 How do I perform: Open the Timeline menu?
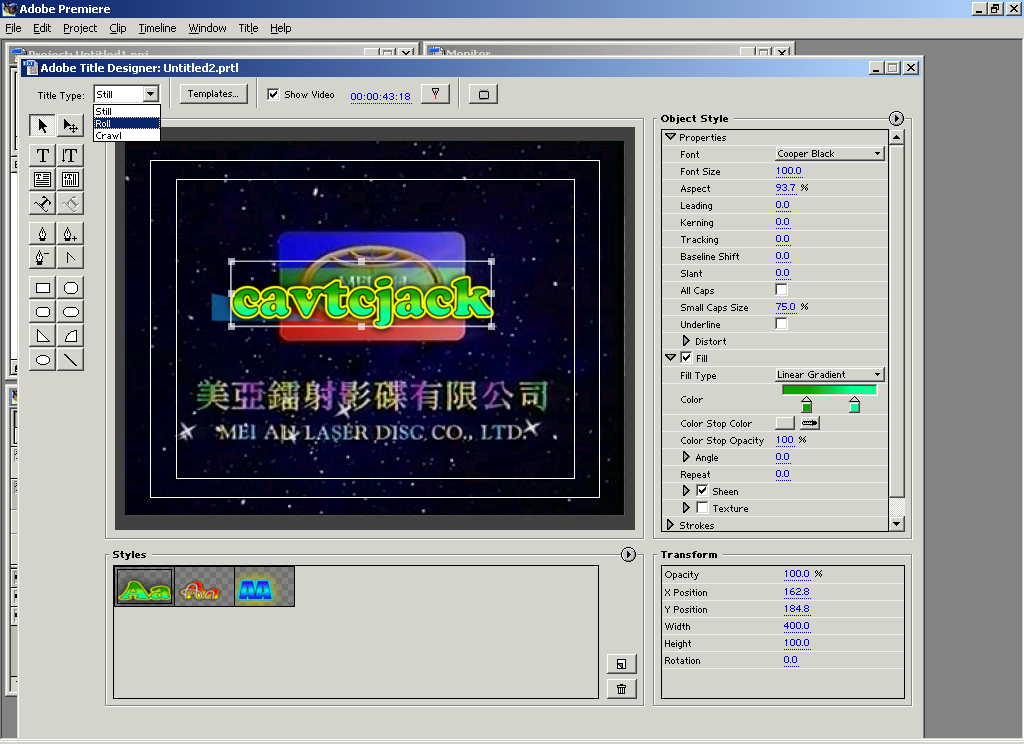click(157, 28)
